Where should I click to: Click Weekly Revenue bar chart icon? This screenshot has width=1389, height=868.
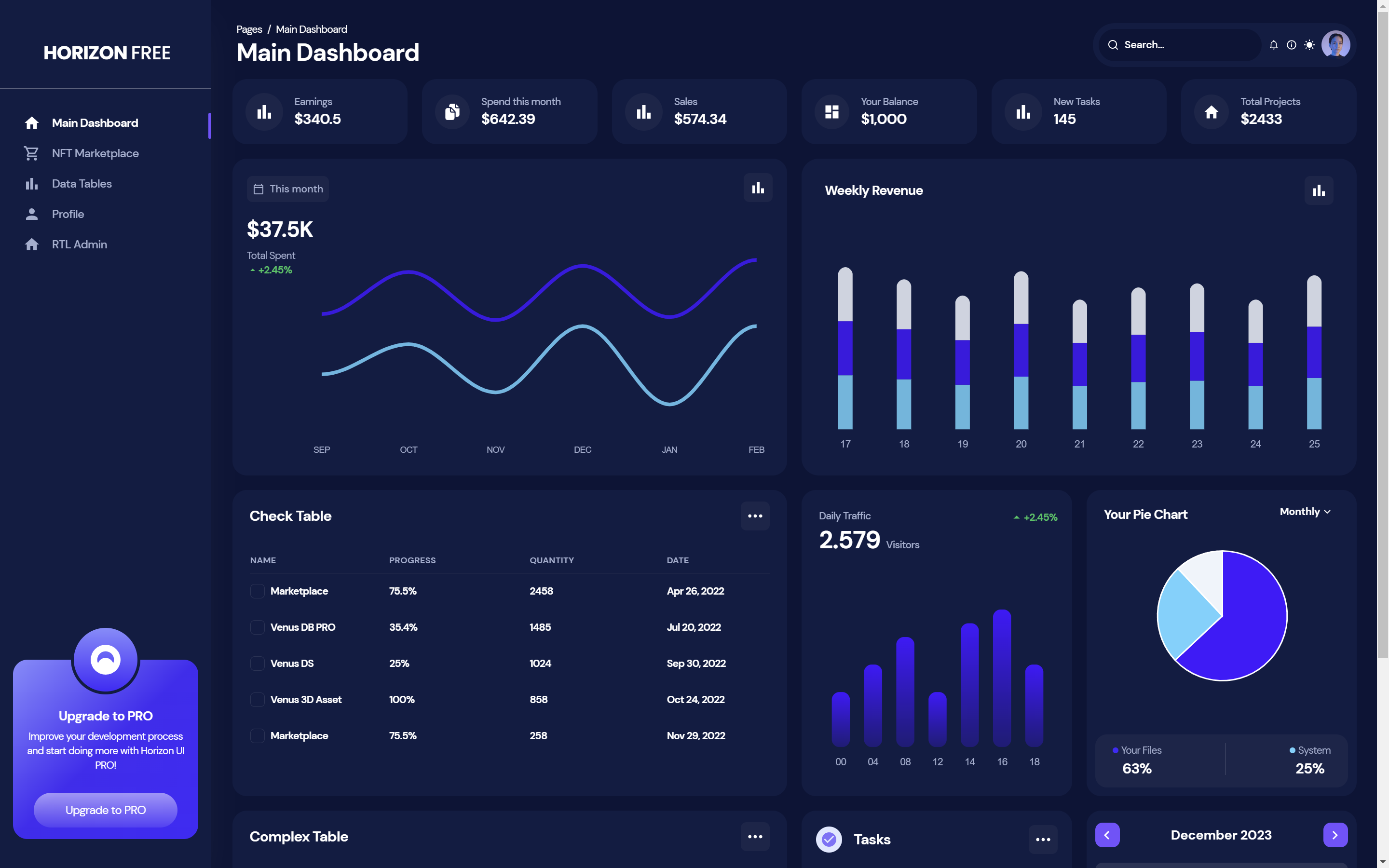[x=1319, y=190]
